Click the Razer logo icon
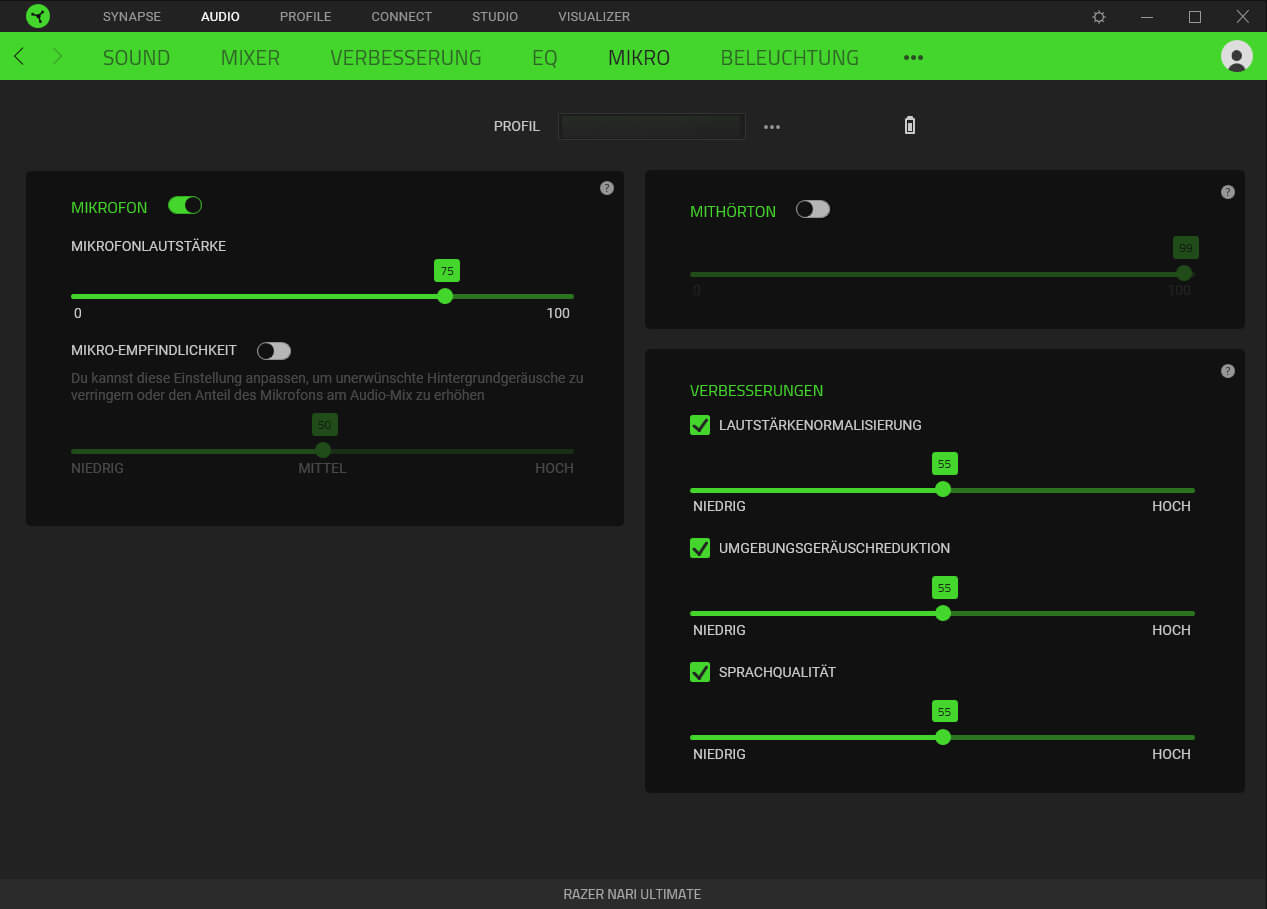 click(38, 16)
